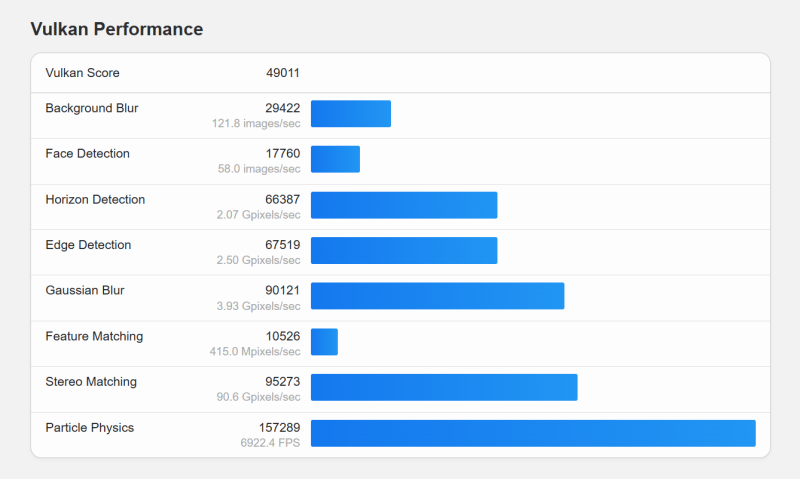Viewport: 800px width, 479px height.
Task: Click the Edge Detection score bar
Action: tap(404, 250)
